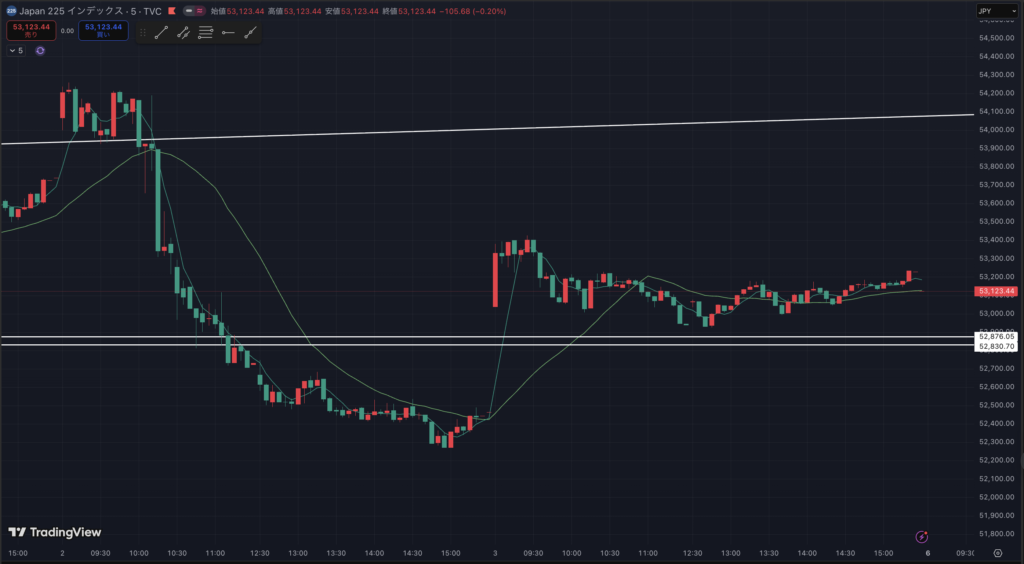Select the ray line drawing tool
1024x564 pixels.
coord(183,32)
